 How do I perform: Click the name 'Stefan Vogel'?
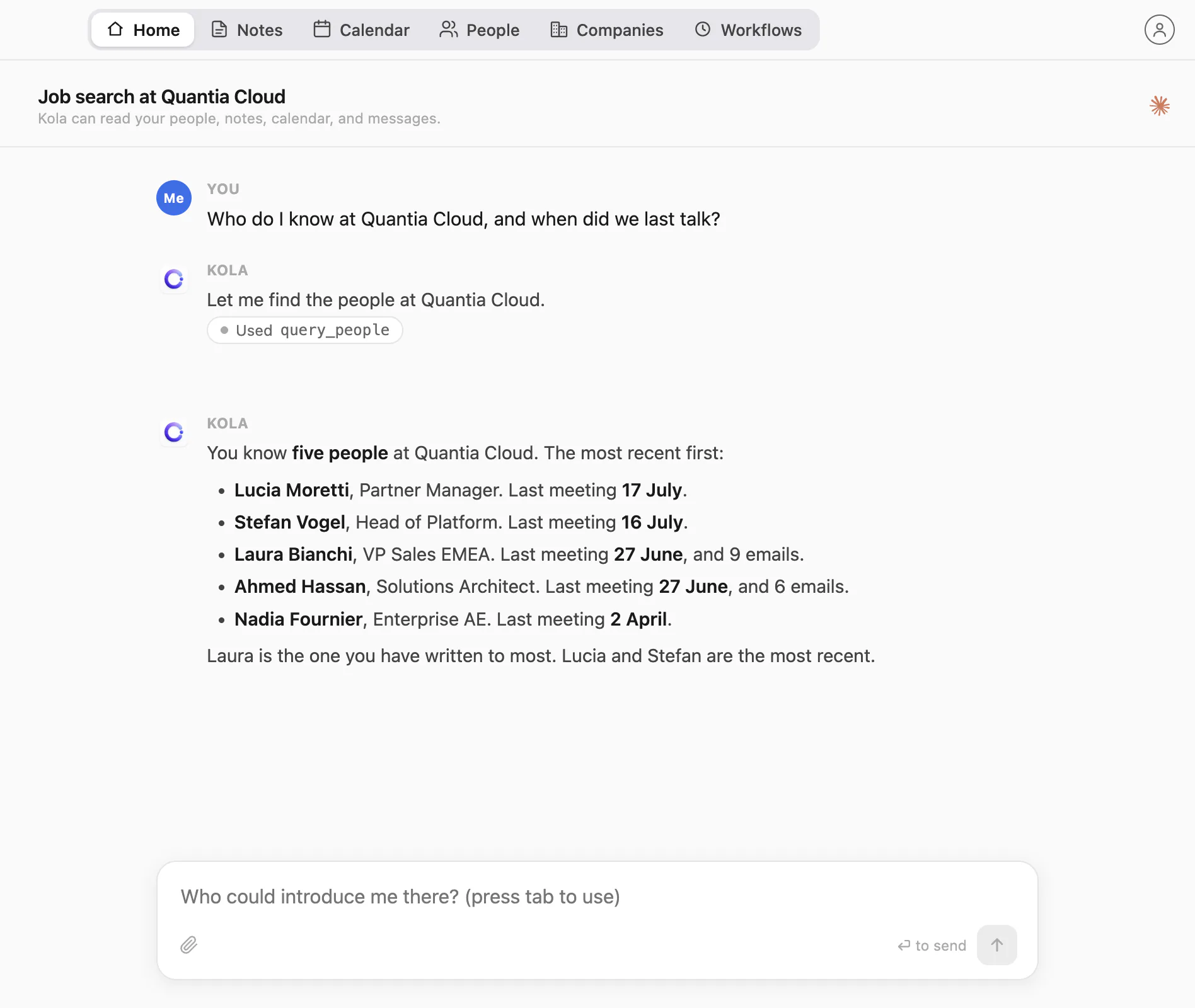point(290,522)
